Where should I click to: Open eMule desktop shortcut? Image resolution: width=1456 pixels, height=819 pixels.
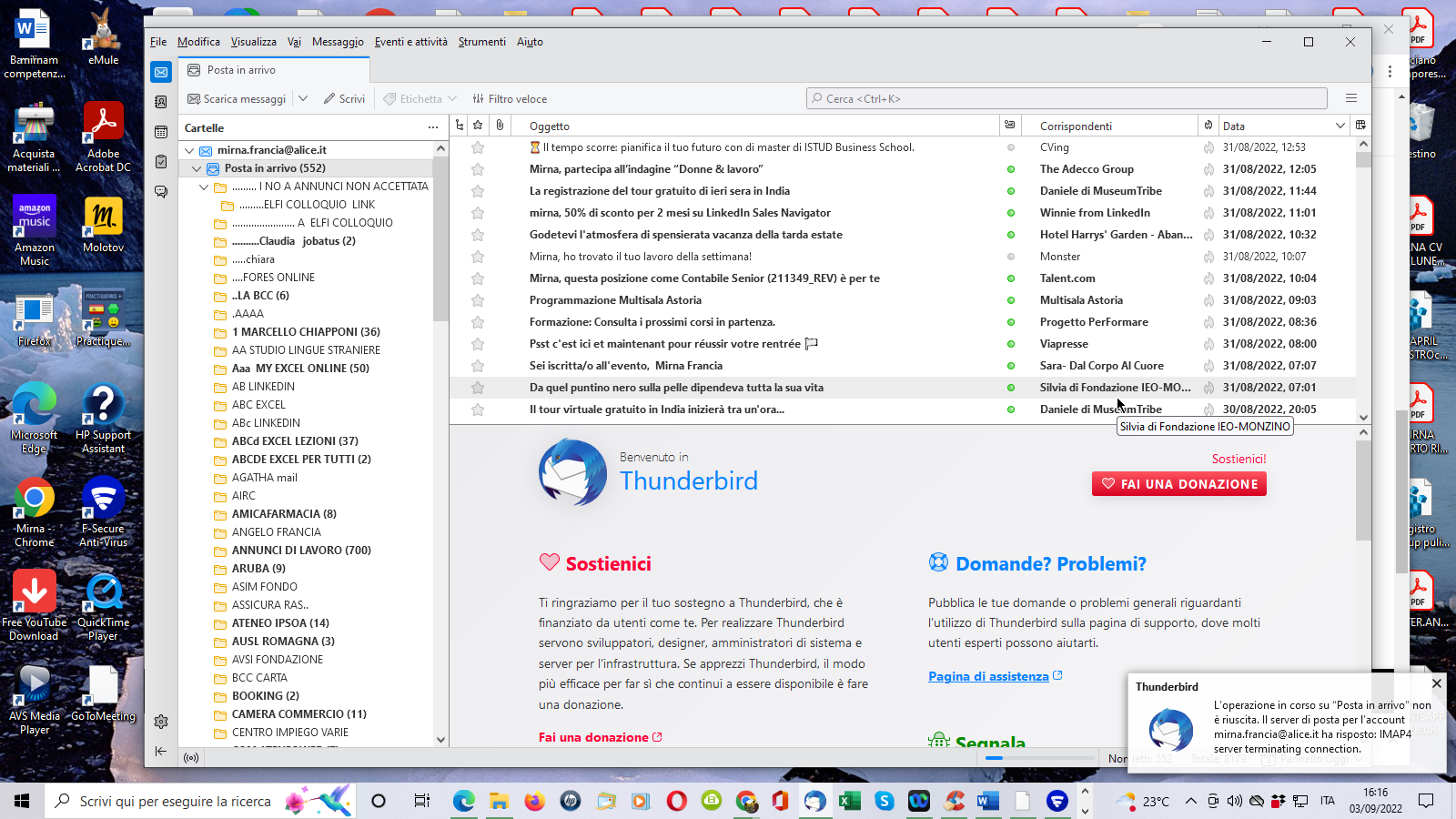pyautogui.click(x=103, y=36)
